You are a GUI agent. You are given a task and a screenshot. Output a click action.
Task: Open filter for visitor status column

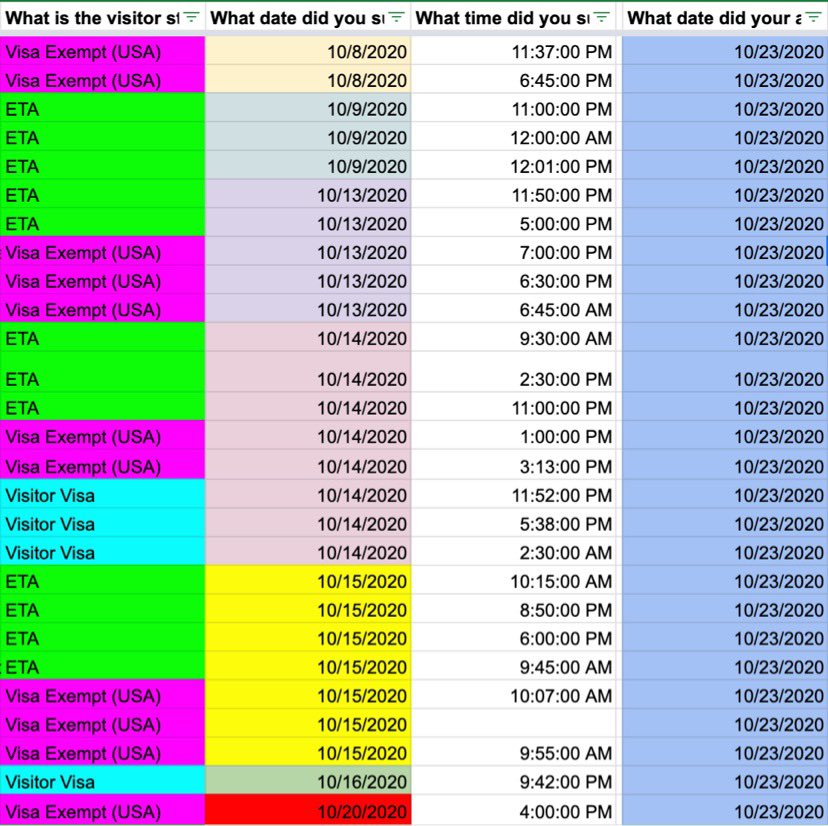point(191,17)
